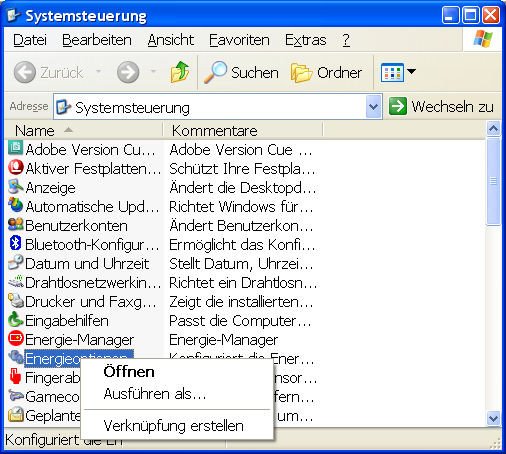The width and height of the screenshot is (506, 454).
Task: Select the Datum und Uhrzeit entry
Action: (x=87, y=264)
